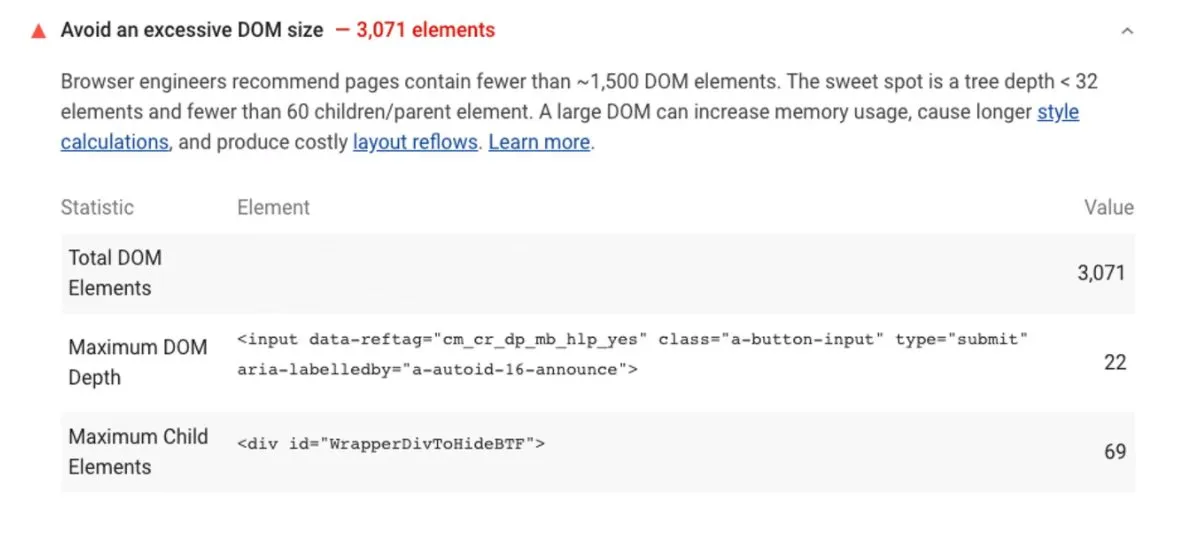The width and height of the screenshot is (1195, 545).
Task: Click the Element column header
Action: [274, 207]
